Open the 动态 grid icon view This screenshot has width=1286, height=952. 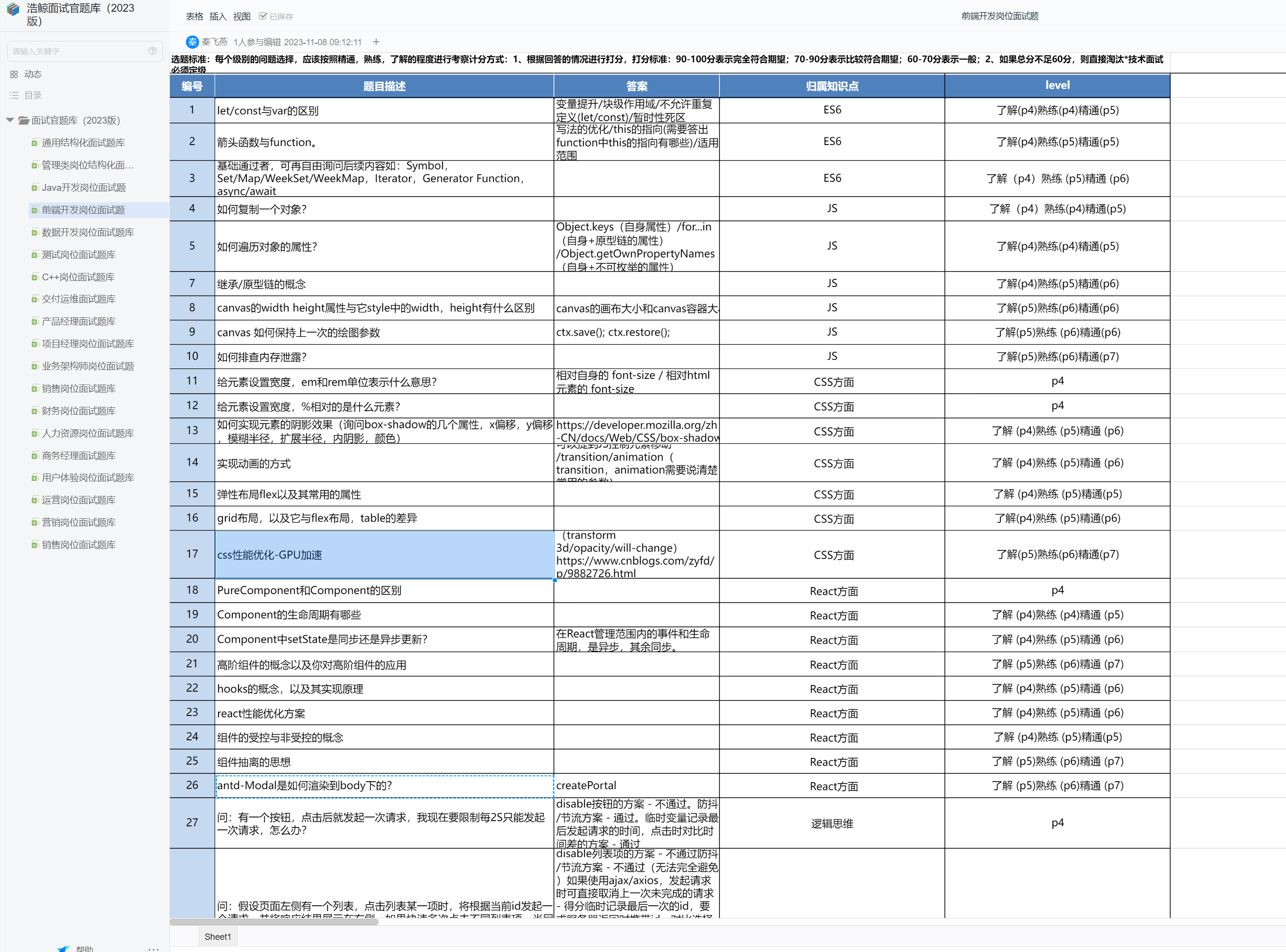[15, 74]
